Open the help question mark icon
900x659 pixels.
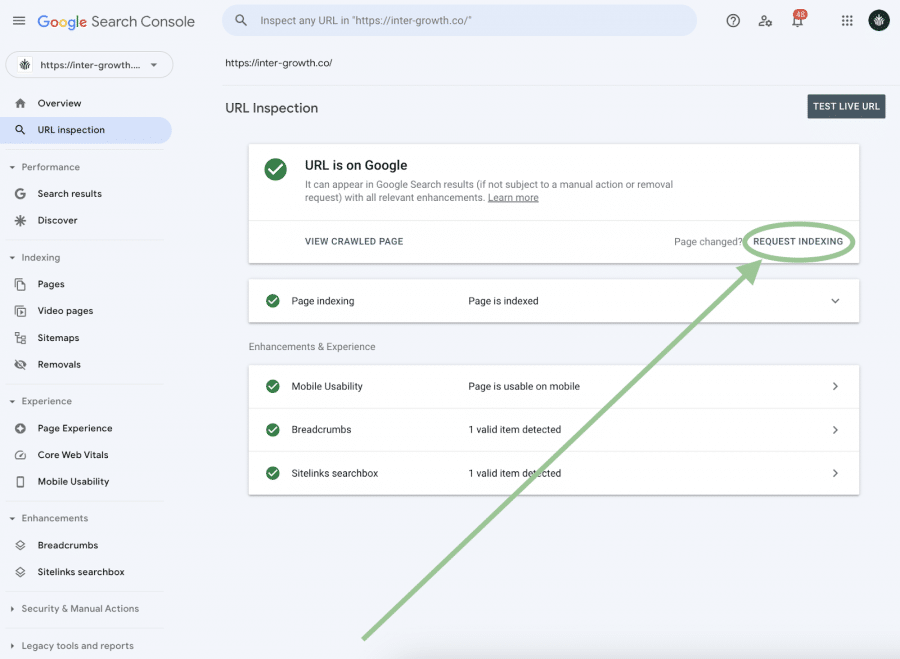733,21
